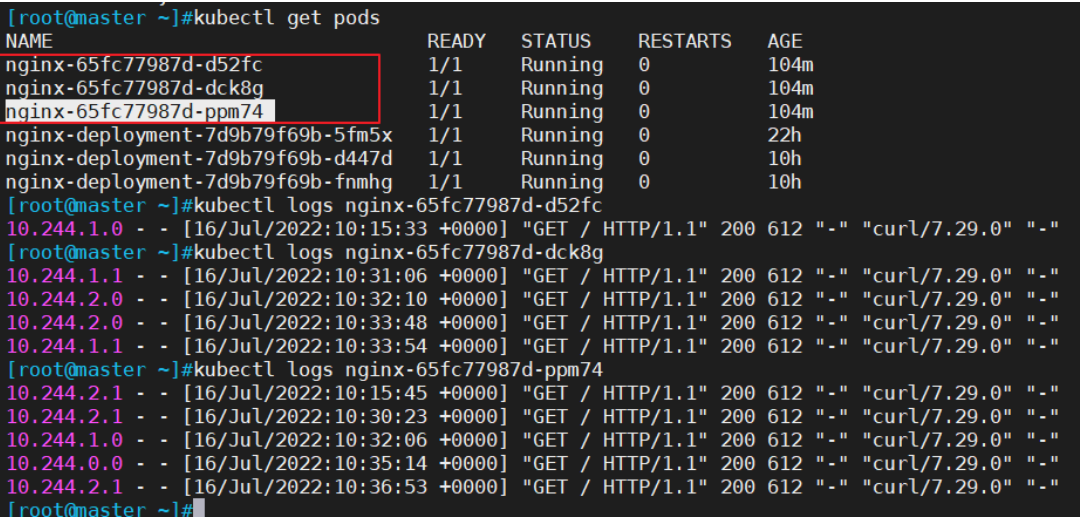Select pod nginx-65fc77987d-d52fc in the pods list
Viewport: 1080px width, 517px height.
[x=134, y=65]
